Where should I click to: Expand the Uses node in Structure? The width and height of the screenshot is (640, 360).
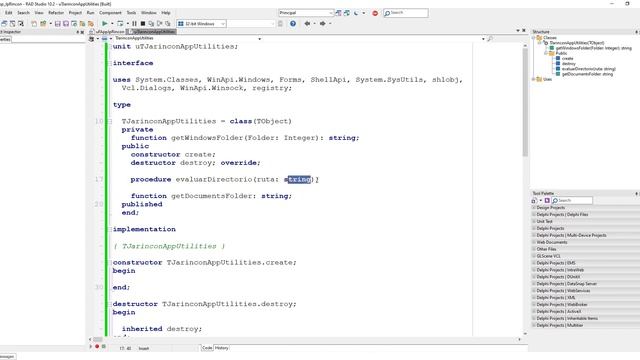pos(534,79)
